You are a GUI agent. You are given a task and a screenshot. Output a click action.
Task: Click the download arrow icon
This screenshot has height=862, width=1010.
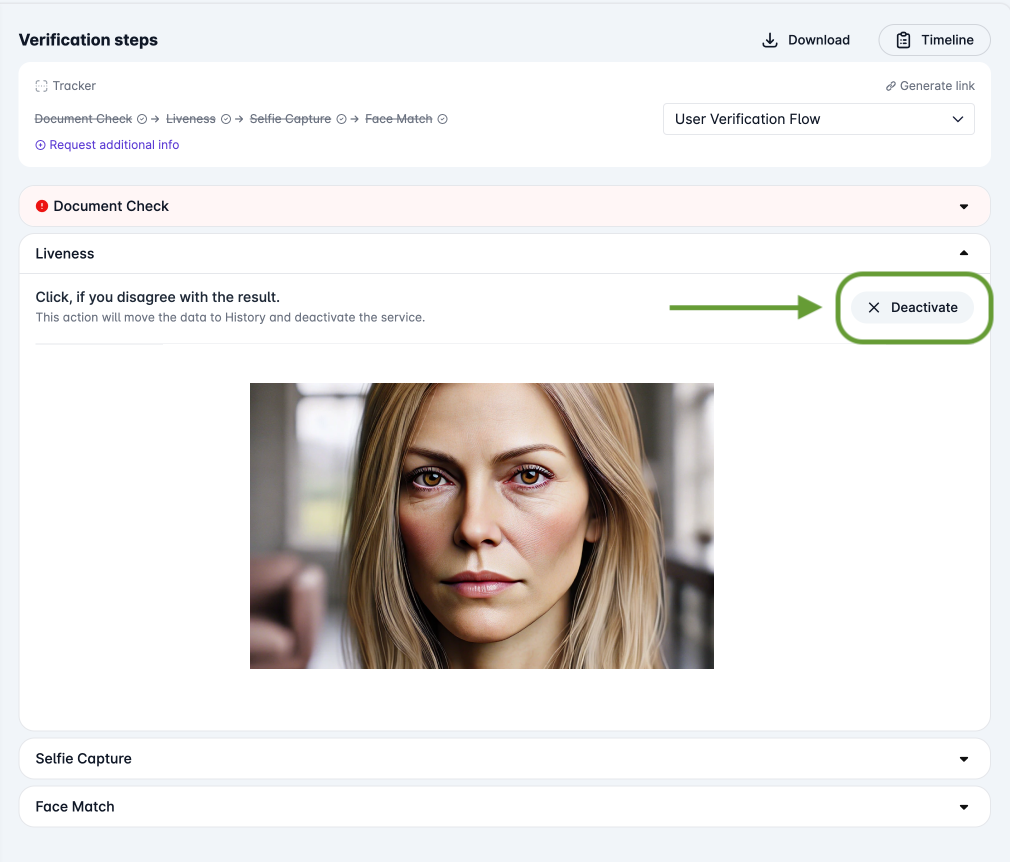click(x=770, y=40)
